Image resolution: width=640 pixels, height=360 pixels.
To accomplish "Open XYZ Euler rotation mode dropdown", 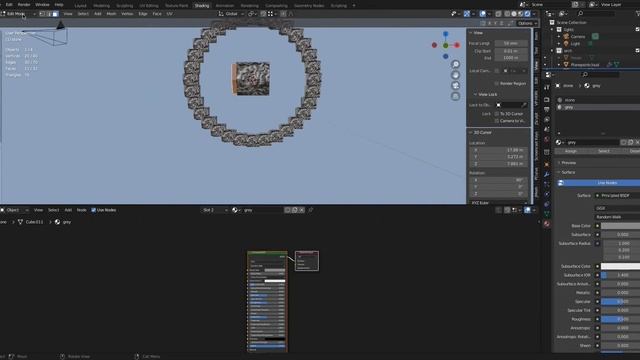I will point(499,202).
